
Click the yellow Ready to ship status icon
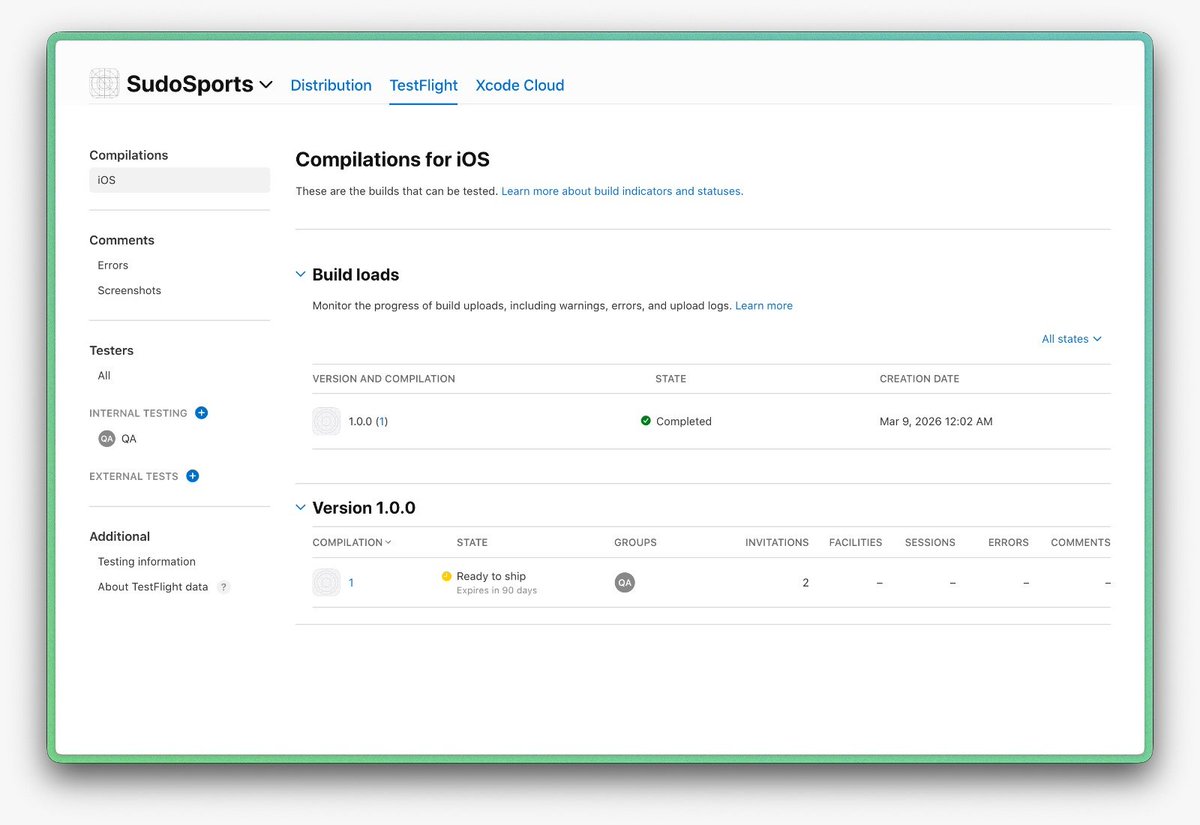(x=447, y=576)
